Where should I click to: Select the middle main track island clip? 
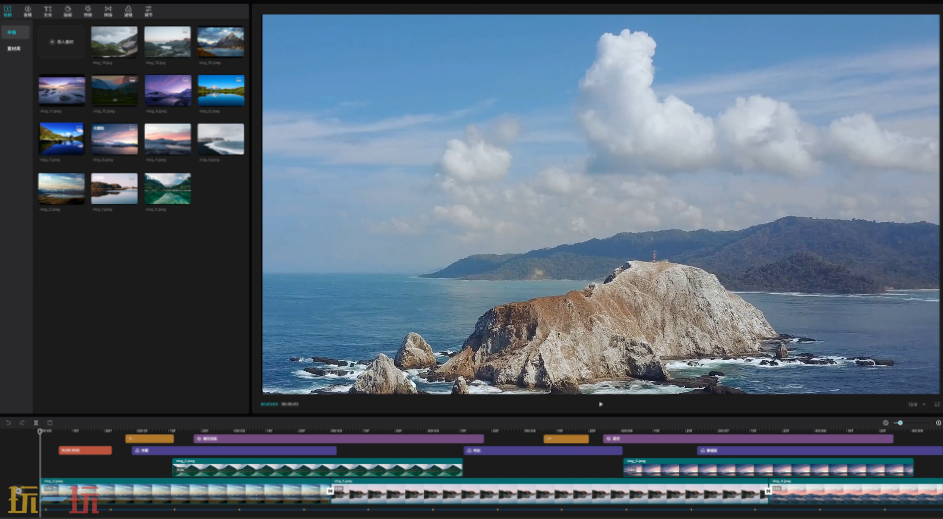tap(549, 491)
